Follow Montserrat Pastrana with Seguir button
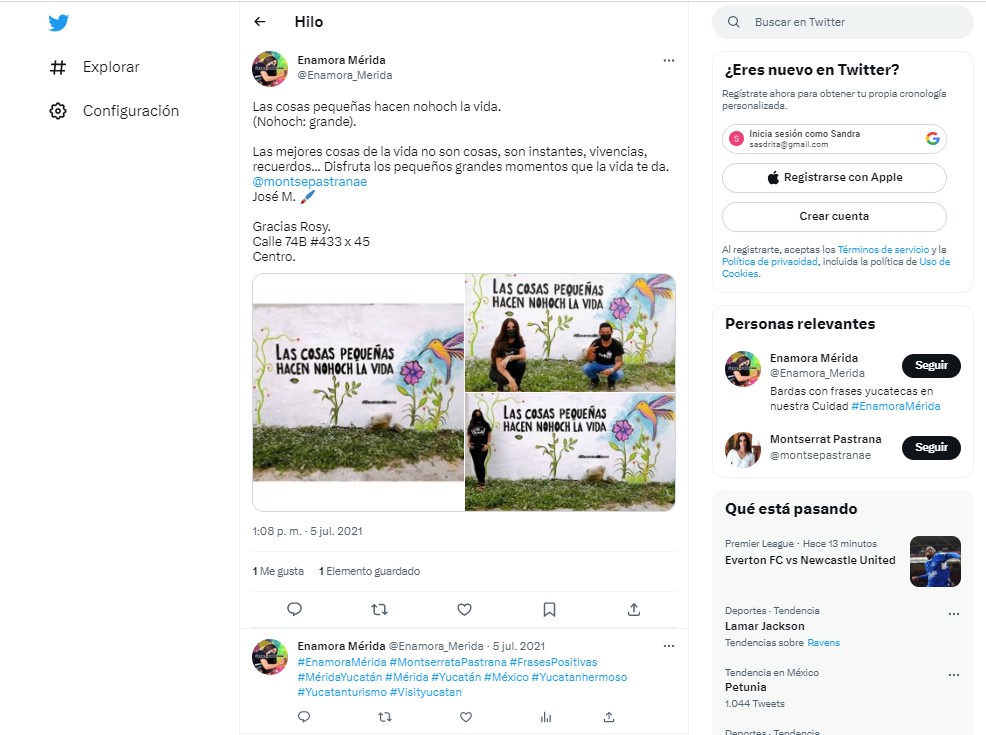Image resolution: width=986 pixels, height=735 pixels. [931, 447]
